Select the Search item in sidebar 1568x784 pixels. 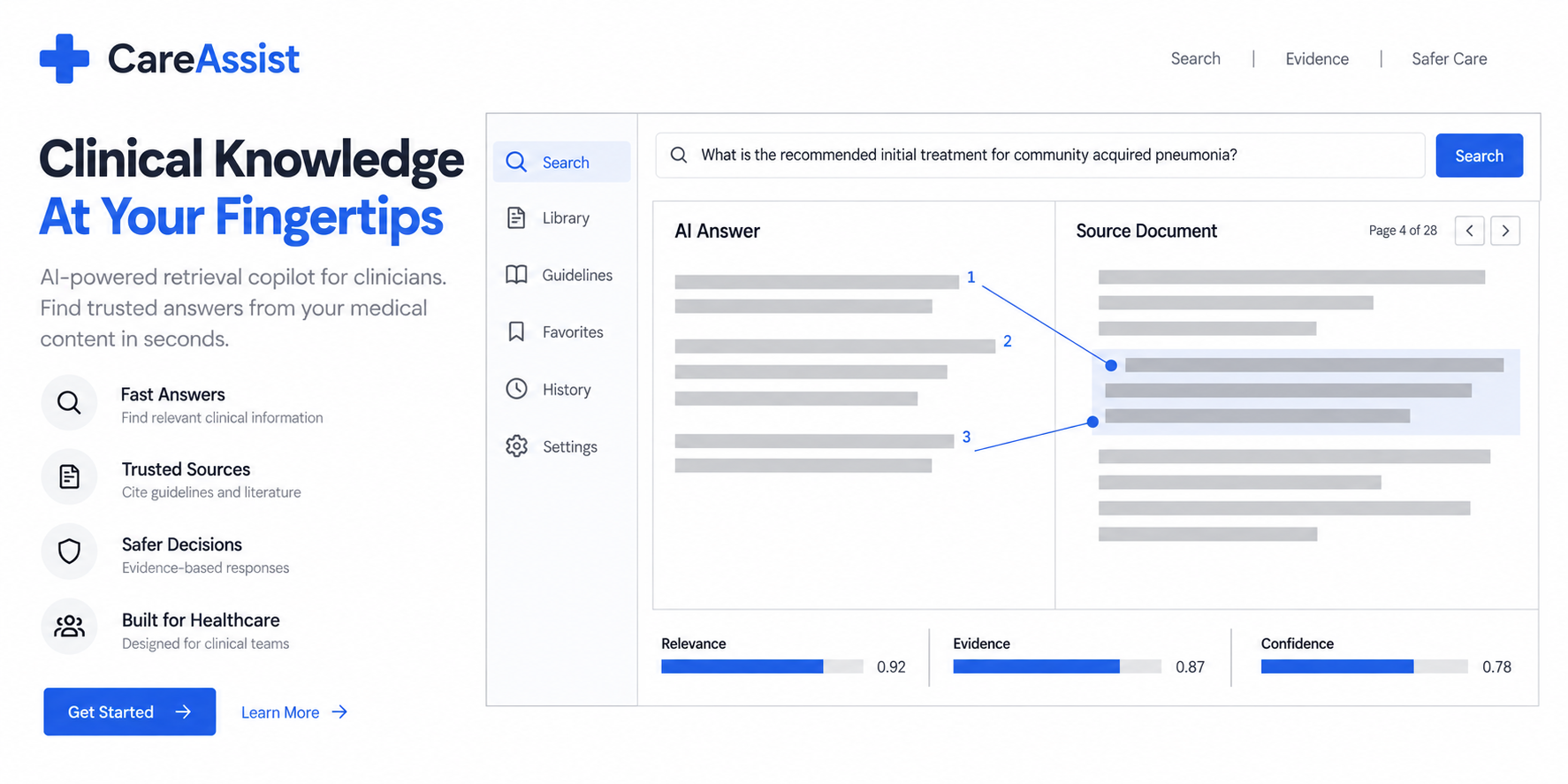[x=562, y=162]
